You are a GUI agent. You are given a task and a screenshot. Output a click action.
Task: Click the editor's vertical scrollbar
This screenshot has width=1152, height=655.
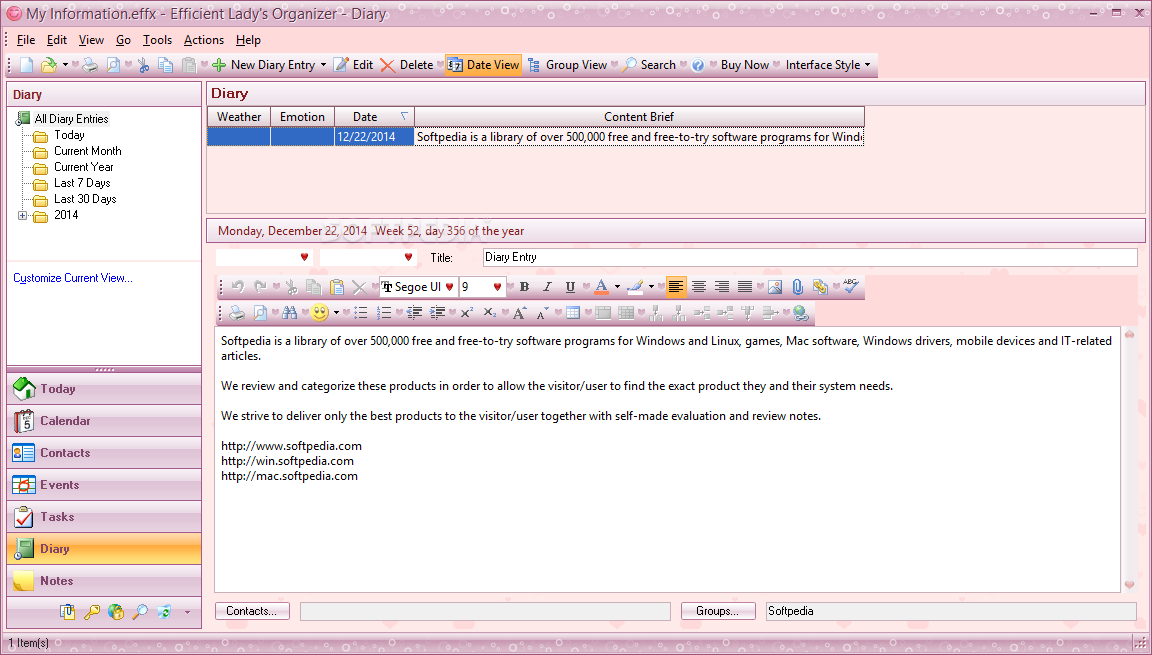[x=1129, y=460]
